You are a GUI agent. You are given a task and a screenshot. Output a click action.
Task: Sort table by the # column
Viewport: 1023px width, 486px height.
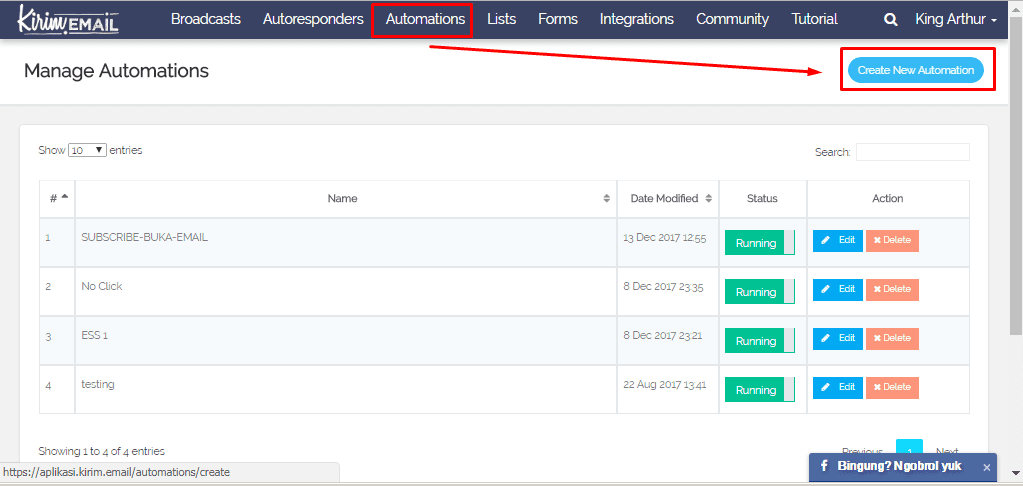click(x=58, y=198)
